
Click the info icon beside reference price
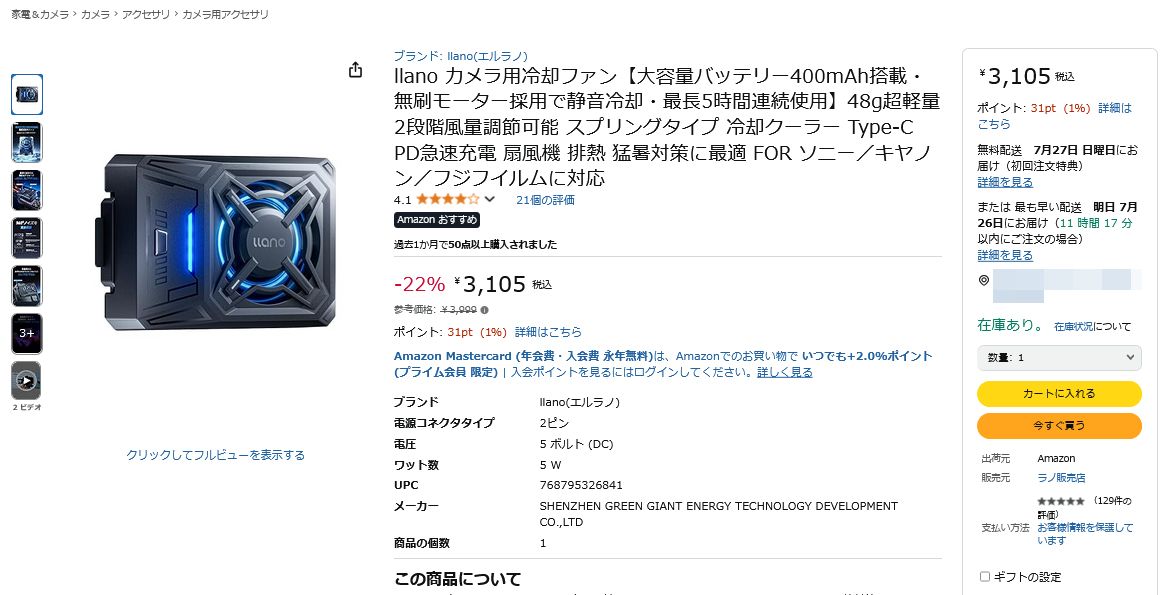pyautogui.click(x=485, y=310)
